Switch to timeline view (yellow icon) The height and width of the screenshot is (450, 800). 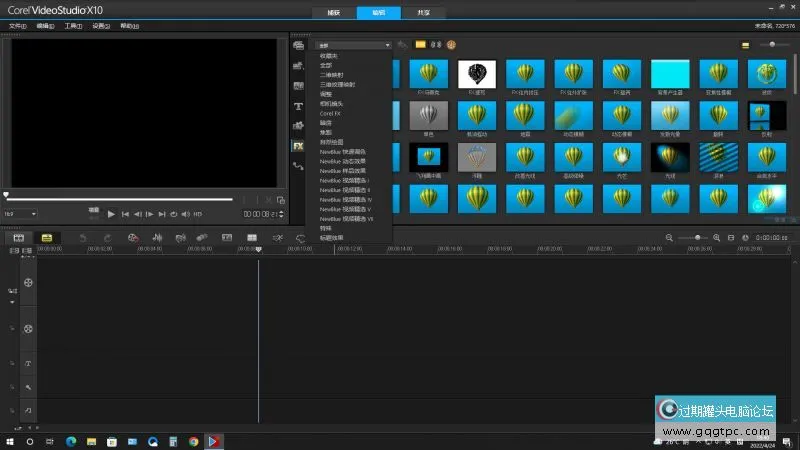pyautogui.click(x=46, y=237)
